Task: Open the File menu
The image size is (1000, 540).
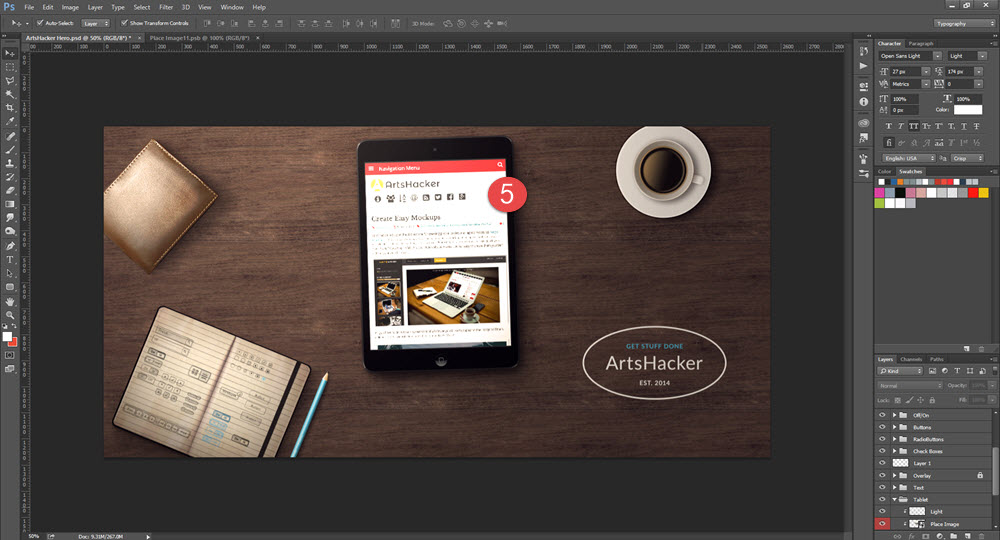Action: pos(29,7)
